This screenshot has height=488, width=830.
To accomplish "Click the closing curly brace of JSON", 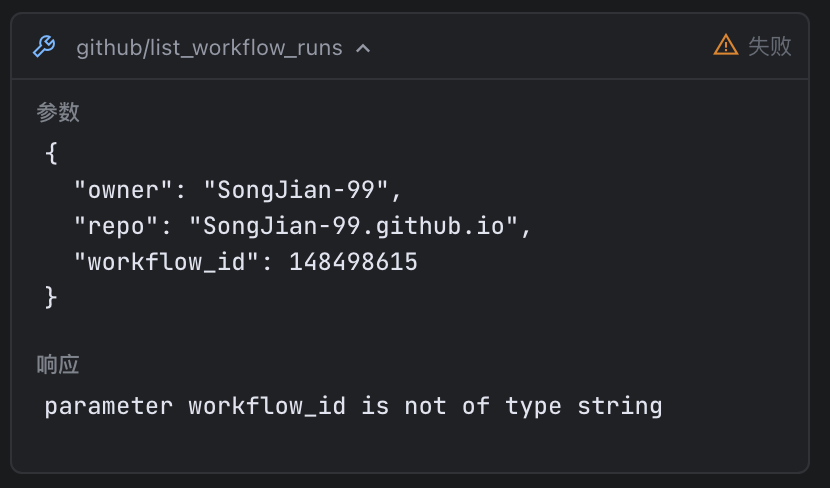I will [52, 297].
